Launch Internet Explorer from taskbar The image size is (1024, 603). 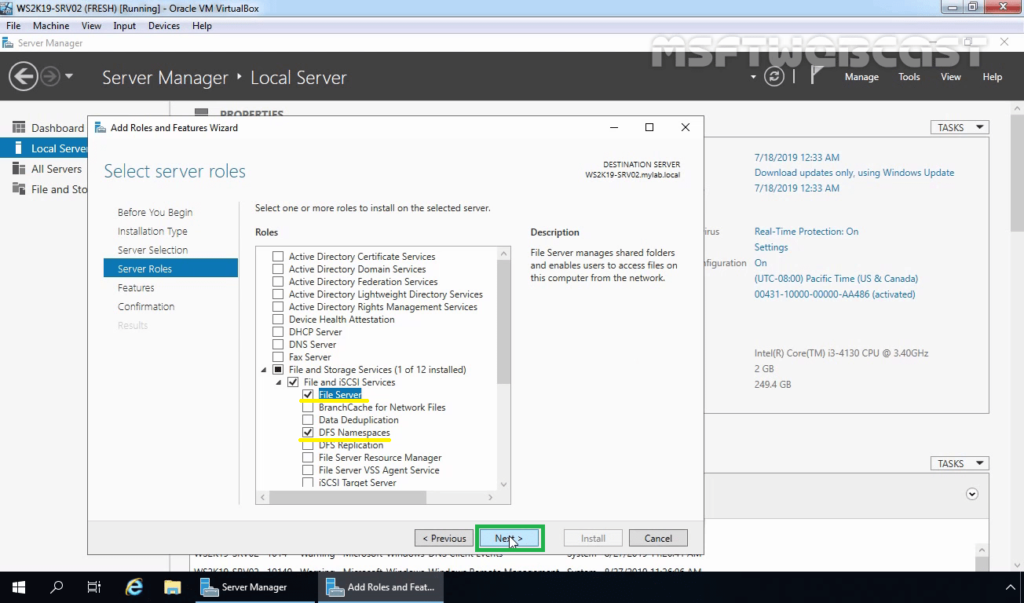pyautogui.click(x=134, y=587)
